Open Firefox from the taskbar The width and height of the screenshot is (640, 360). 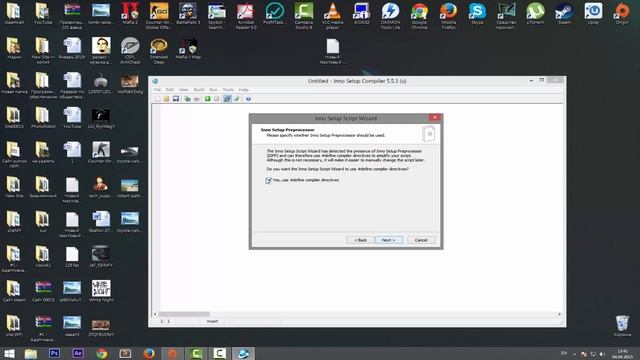(x=149, y=353)
